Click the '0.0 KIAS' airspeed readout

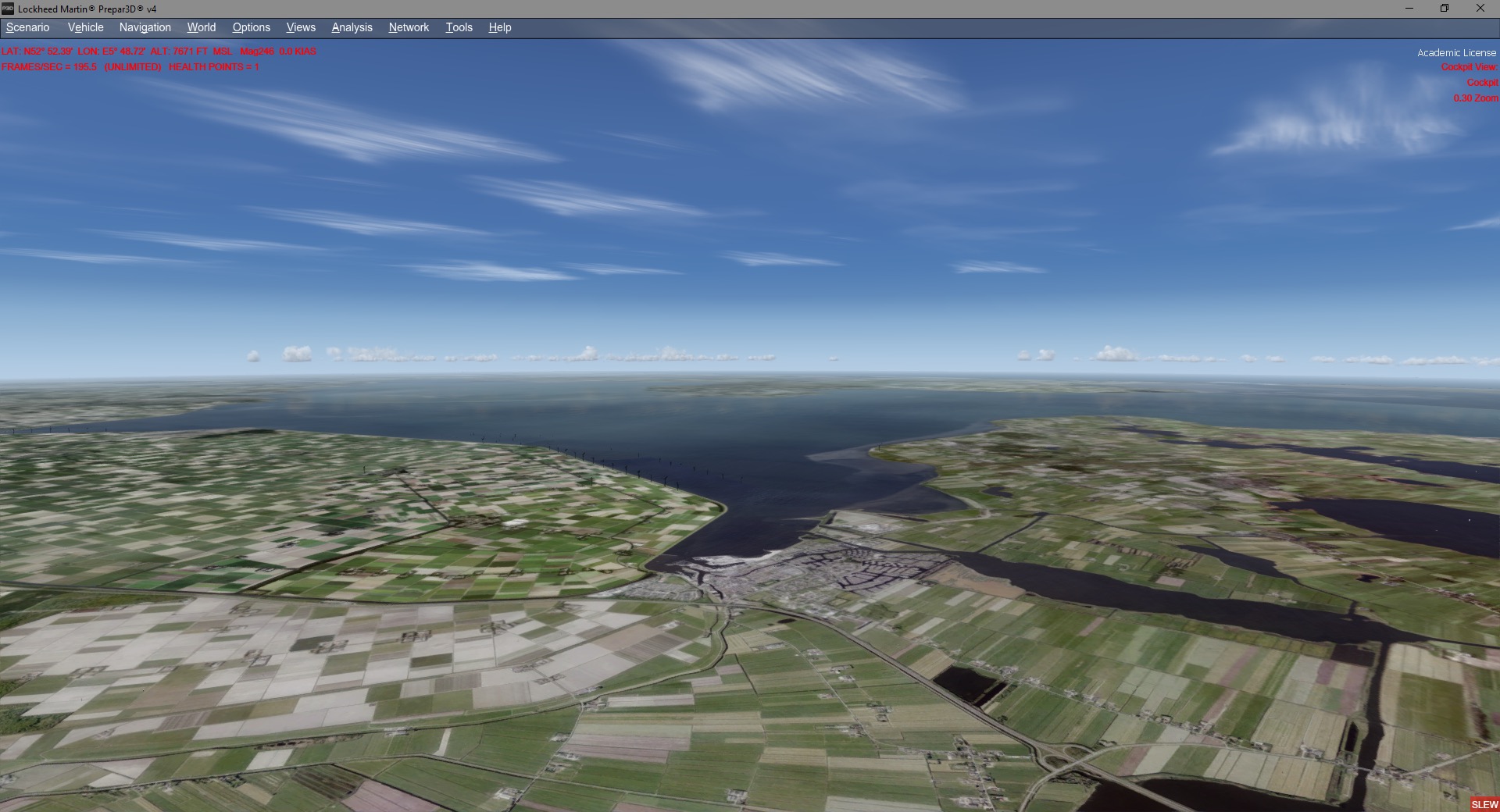(298, 52)
